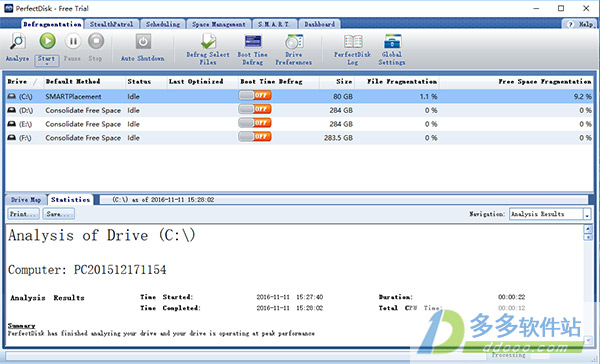600x364 pixels.
Task: Open the S.M.A.R.T. tab
Action: click(x=274, y=24)
